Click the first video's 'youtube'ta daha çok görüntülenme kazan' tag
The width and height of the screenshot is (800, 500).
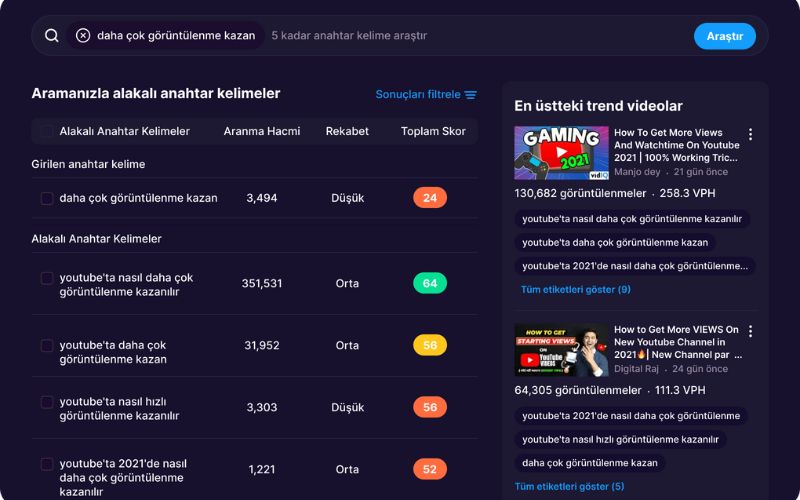[x=615, y=242]
